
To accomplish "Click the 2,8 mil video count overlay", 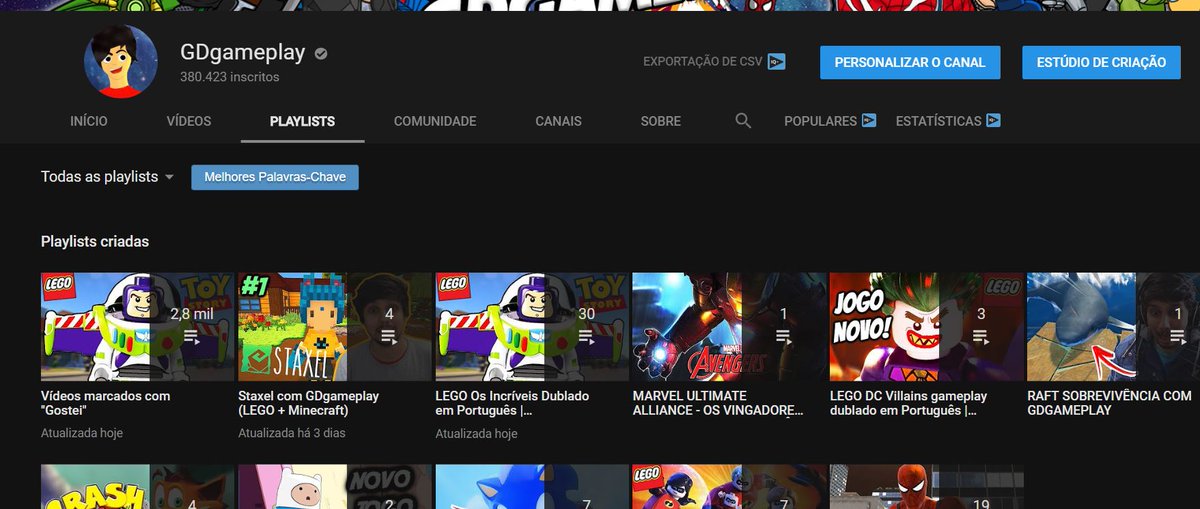I will 192,314.
